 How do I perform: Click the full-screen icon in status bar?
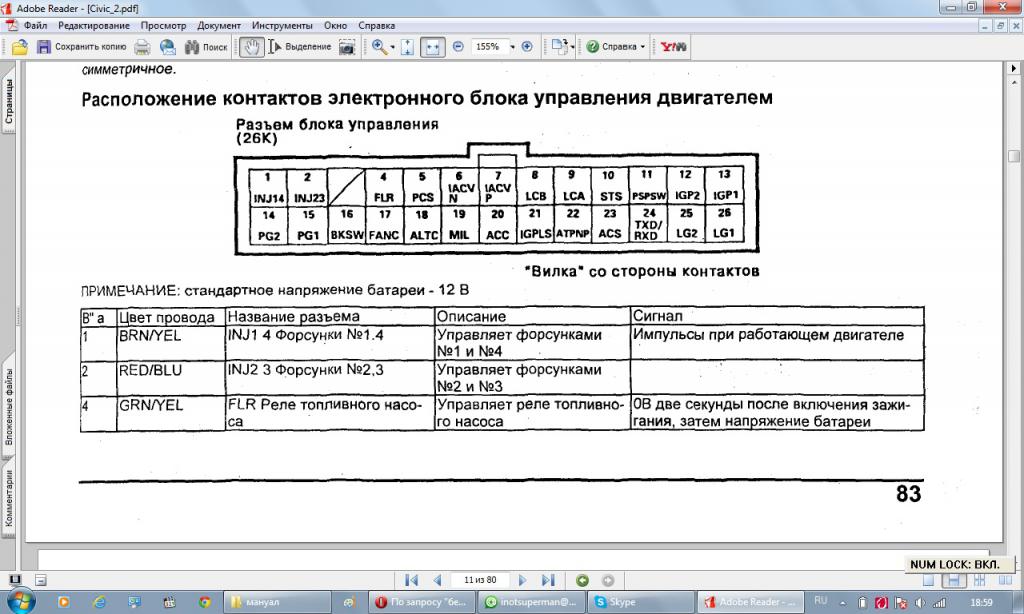coord(15,579)
